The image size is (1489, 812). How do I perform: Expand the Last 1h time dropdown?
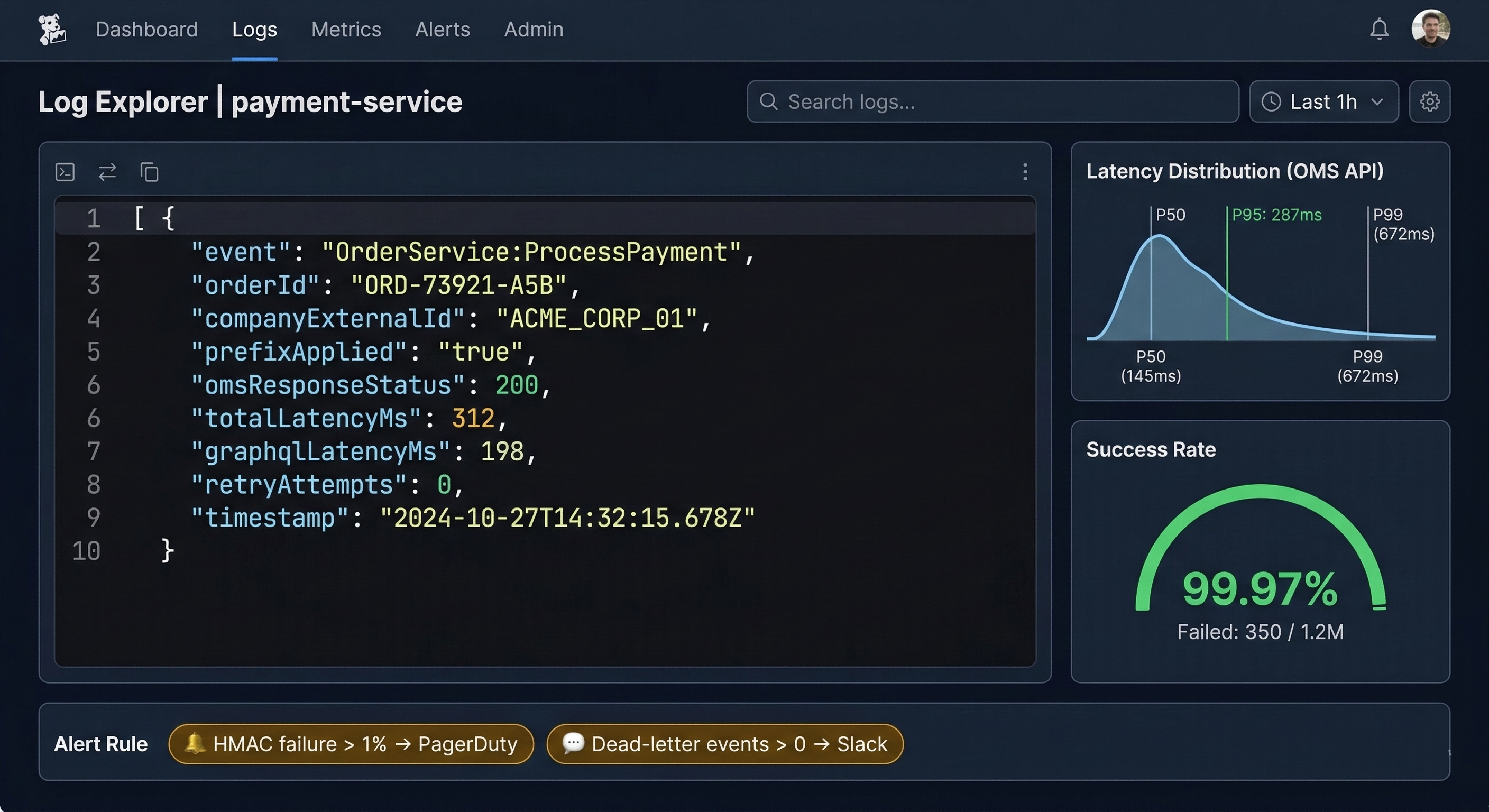pos(1323,101)
